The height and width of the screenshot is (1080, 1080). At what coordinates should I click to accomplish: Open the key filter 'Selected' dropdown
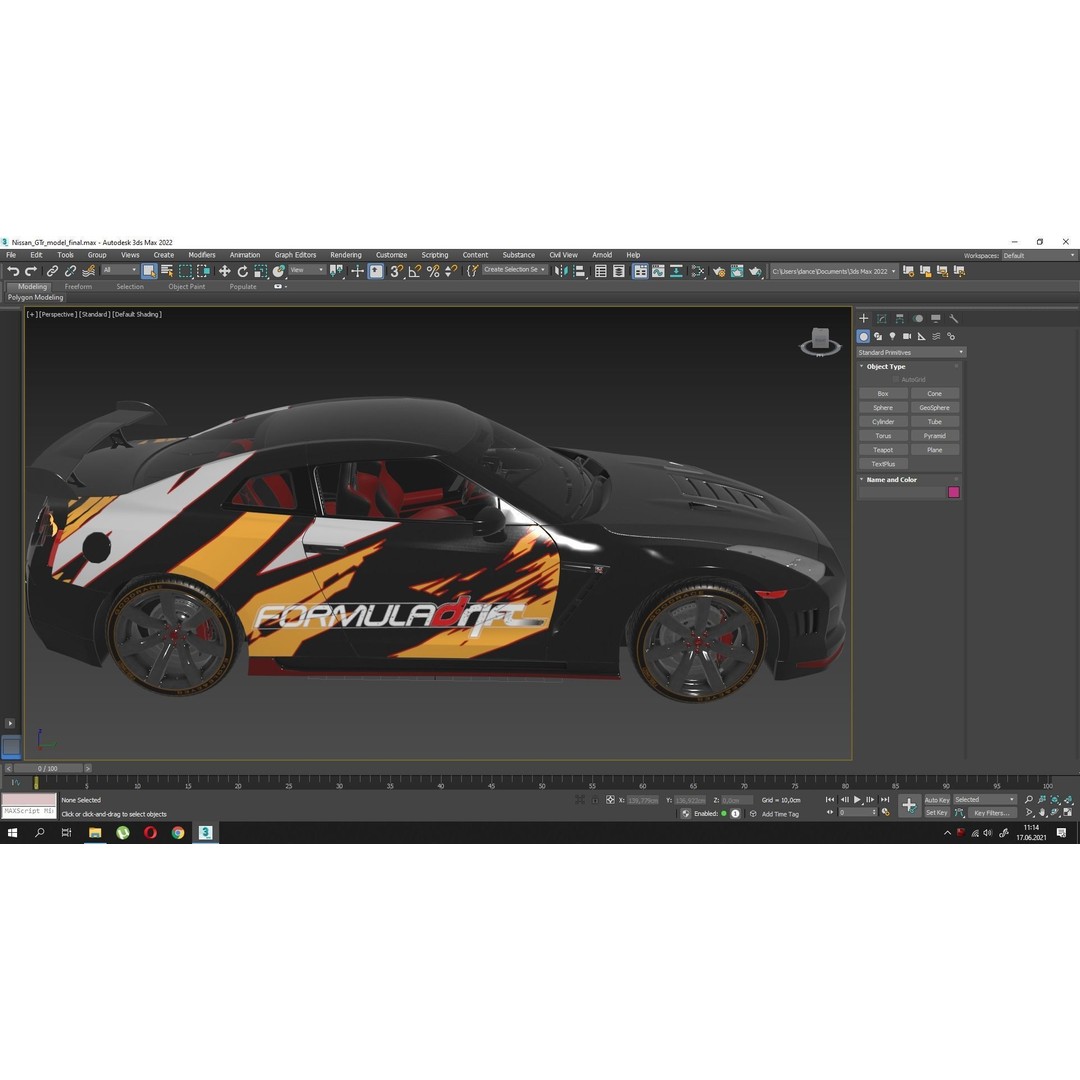click(x=984, y=800)
